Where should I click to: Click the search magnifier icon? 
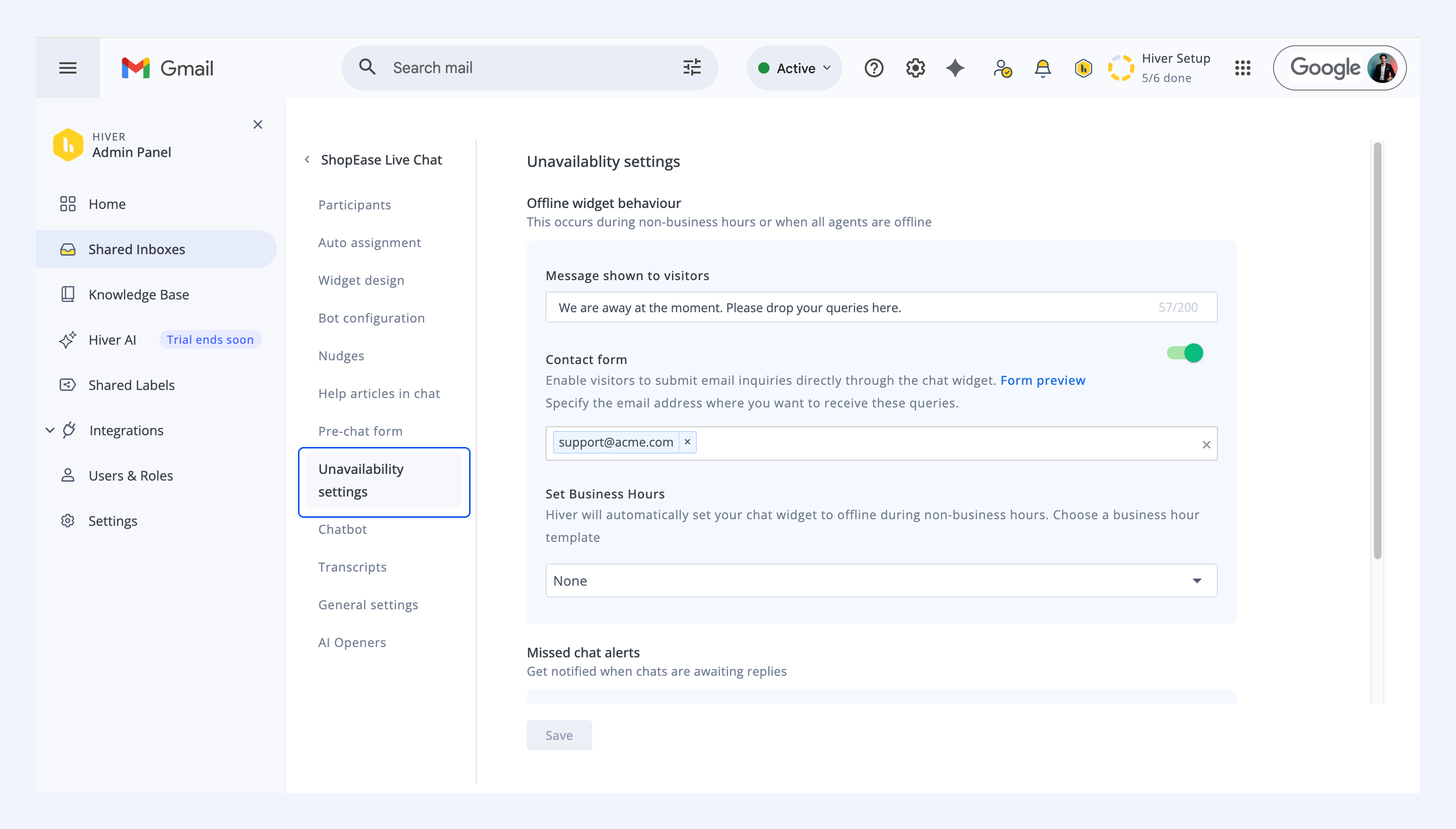[x=367, y=67]
